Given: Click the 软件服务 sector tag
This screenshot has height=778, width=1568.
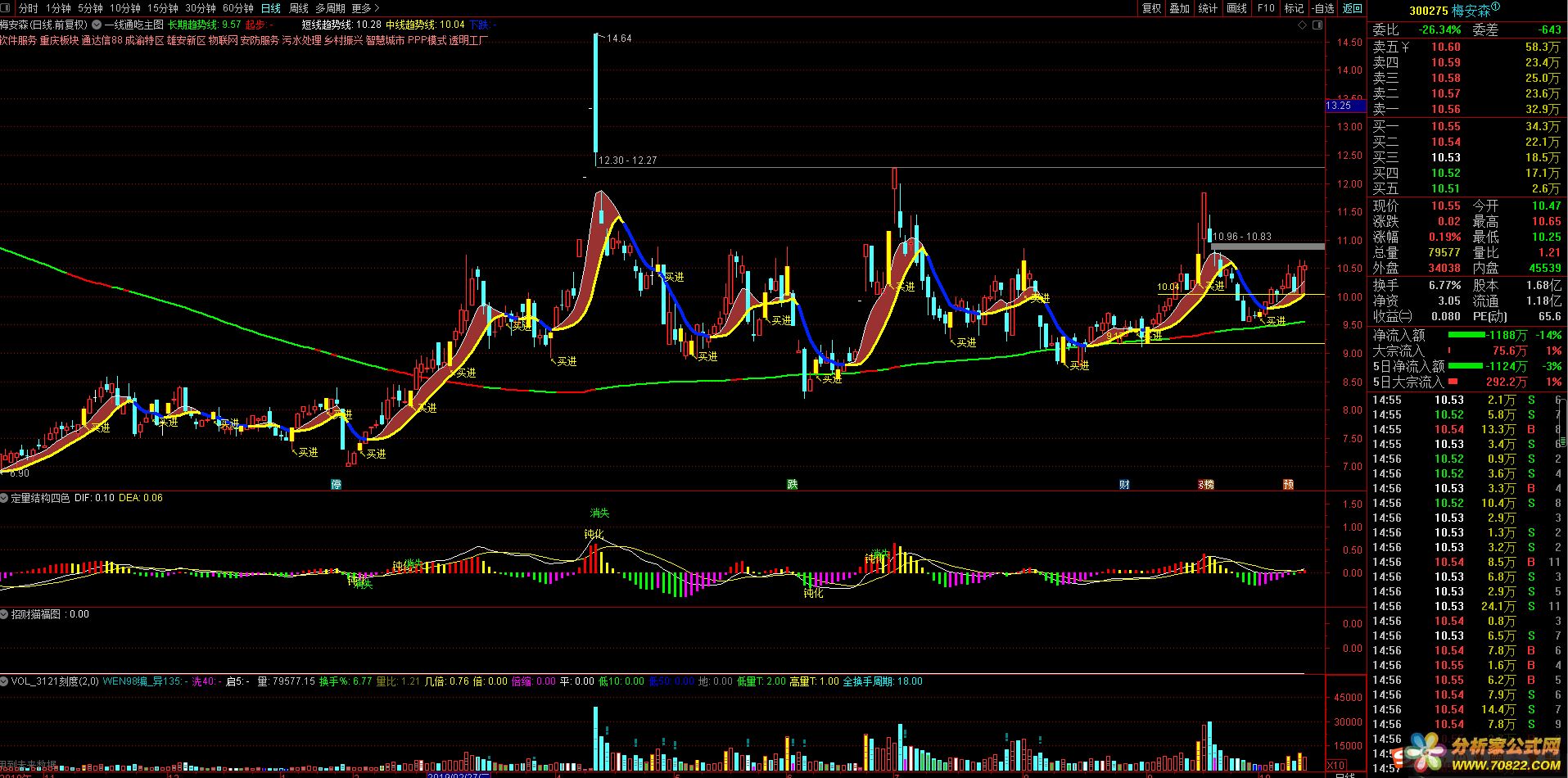Looking at the screenshot, I should pyautogui.click(x=18, y=39).
